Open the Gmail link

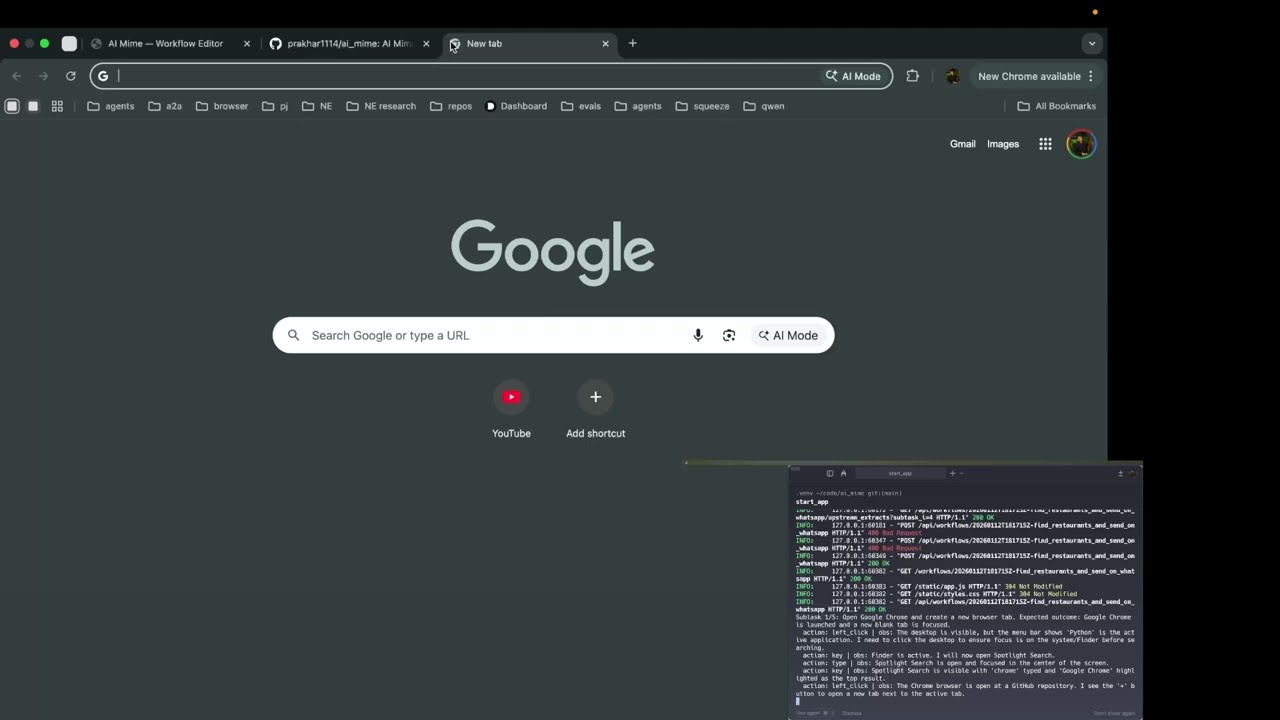click(x=962, y=144)
